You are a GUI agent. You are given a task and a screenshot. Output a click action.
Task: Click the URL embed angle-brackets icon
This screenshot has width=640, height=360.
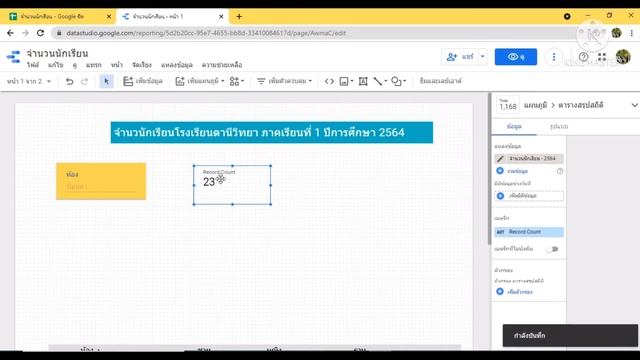(x=329, y=81)
